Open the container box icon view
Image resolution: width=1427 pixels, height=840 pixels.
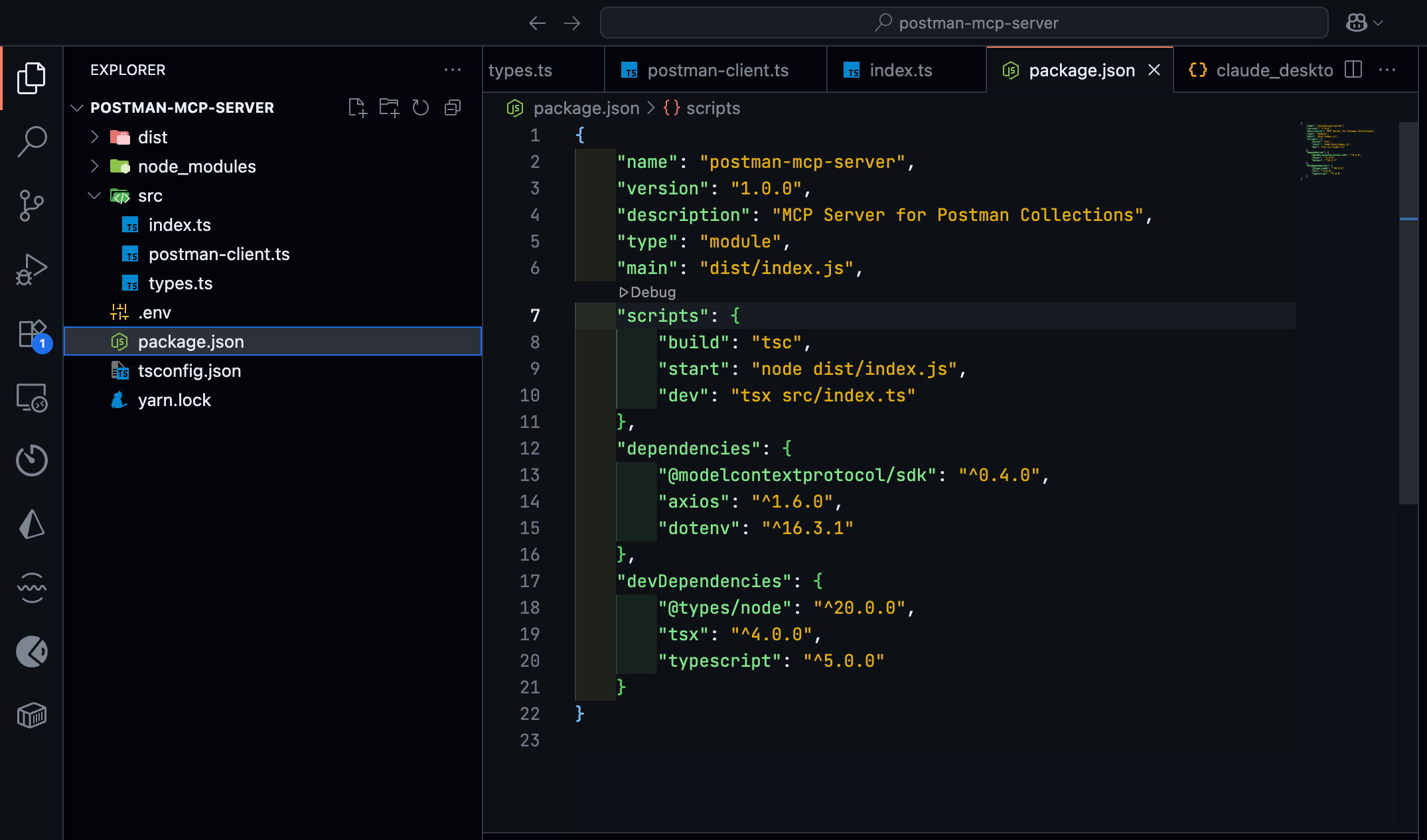point(31,715)
